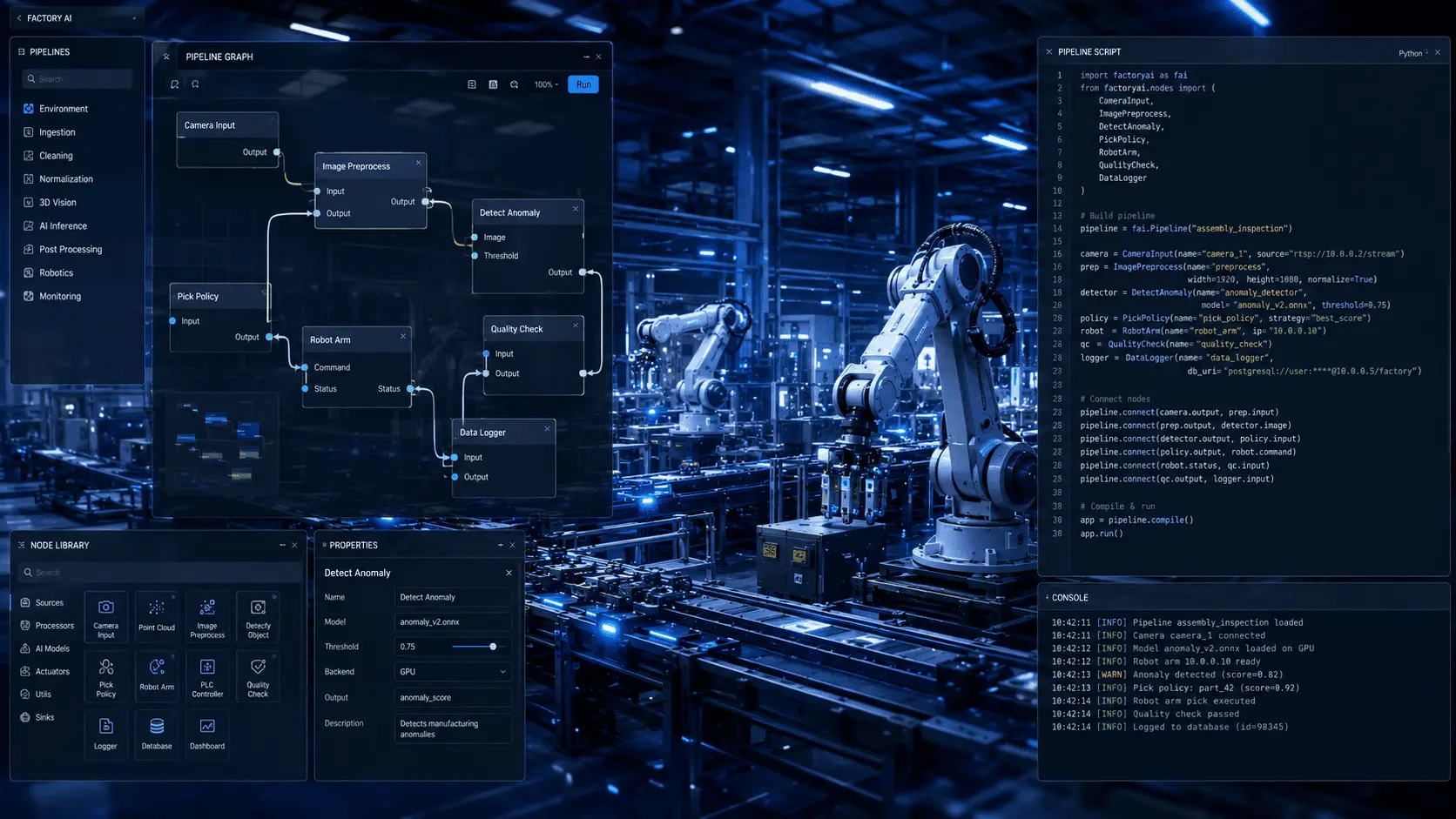Open the Utils node category

(x=36, y=695)
